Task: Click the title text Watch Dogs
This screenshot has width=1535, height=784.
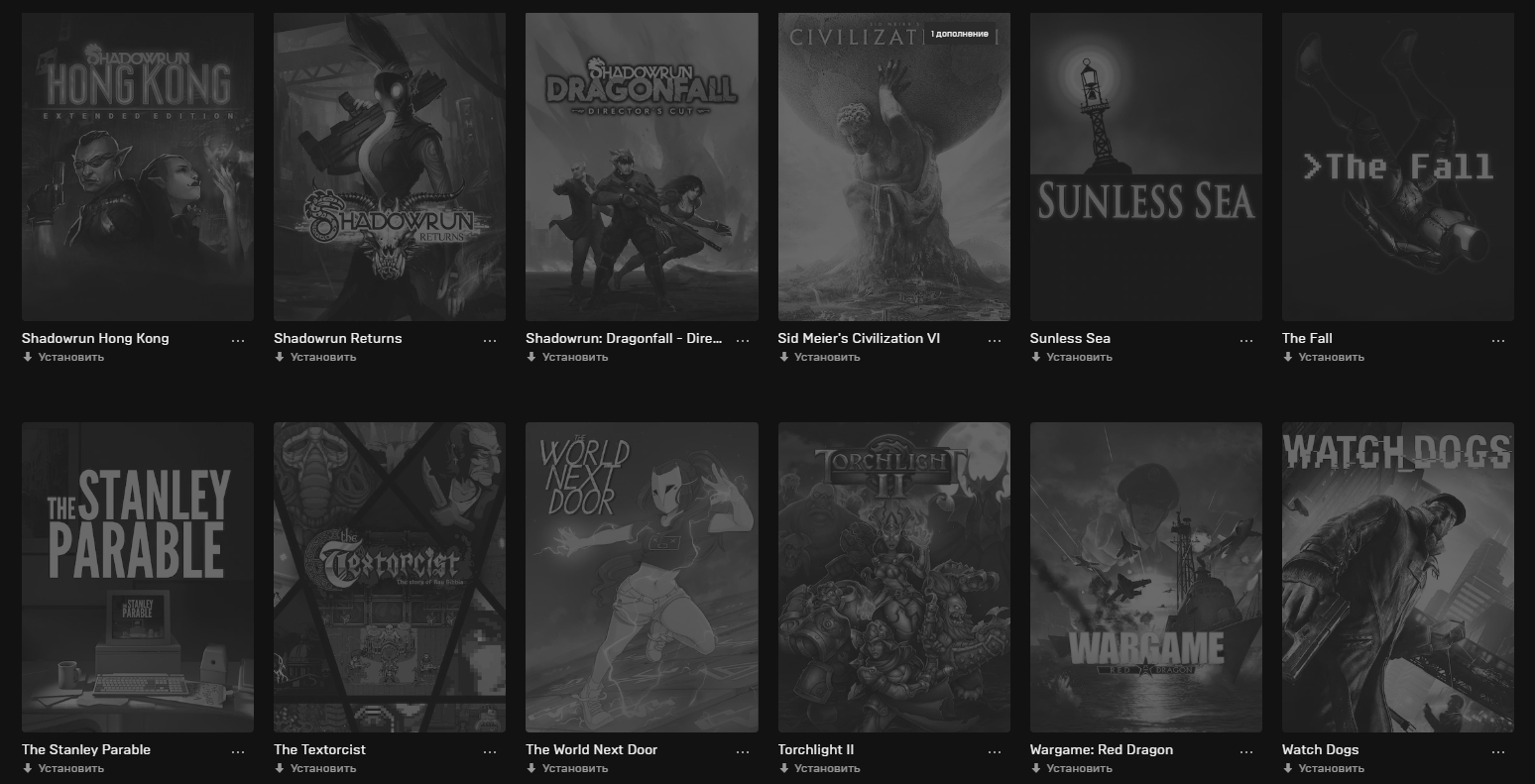Action: [x=1321, y=749]
